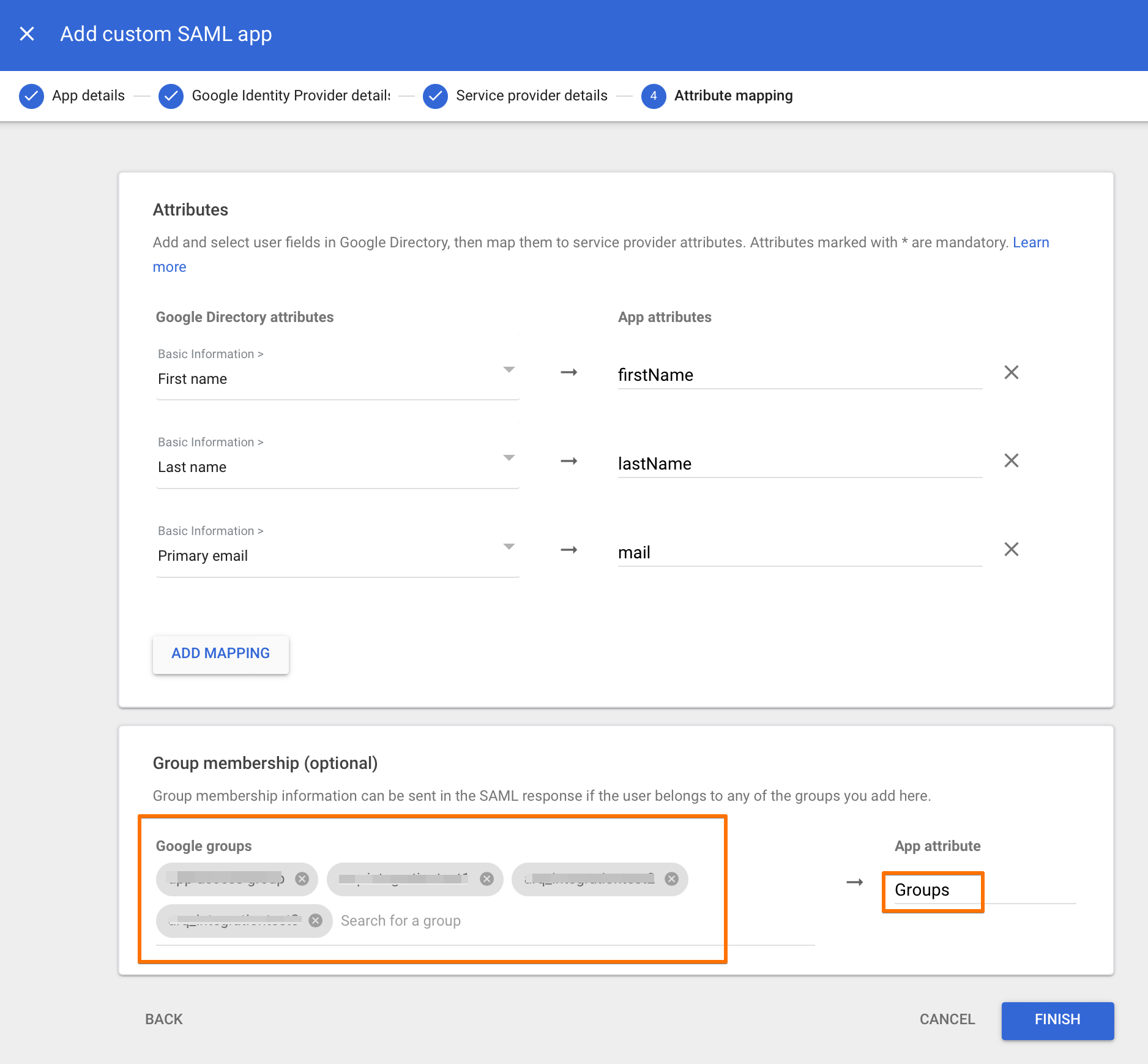Open the Learn more link

[x=1031, y=242]
